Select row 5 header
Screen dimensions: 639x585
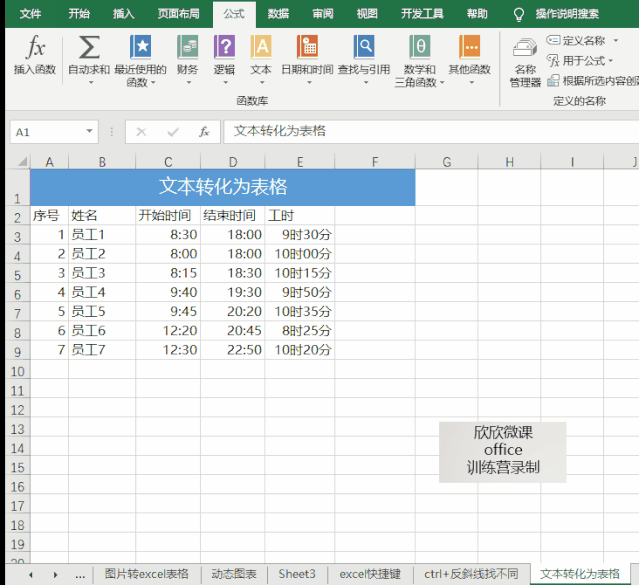(x=18, y=274)
